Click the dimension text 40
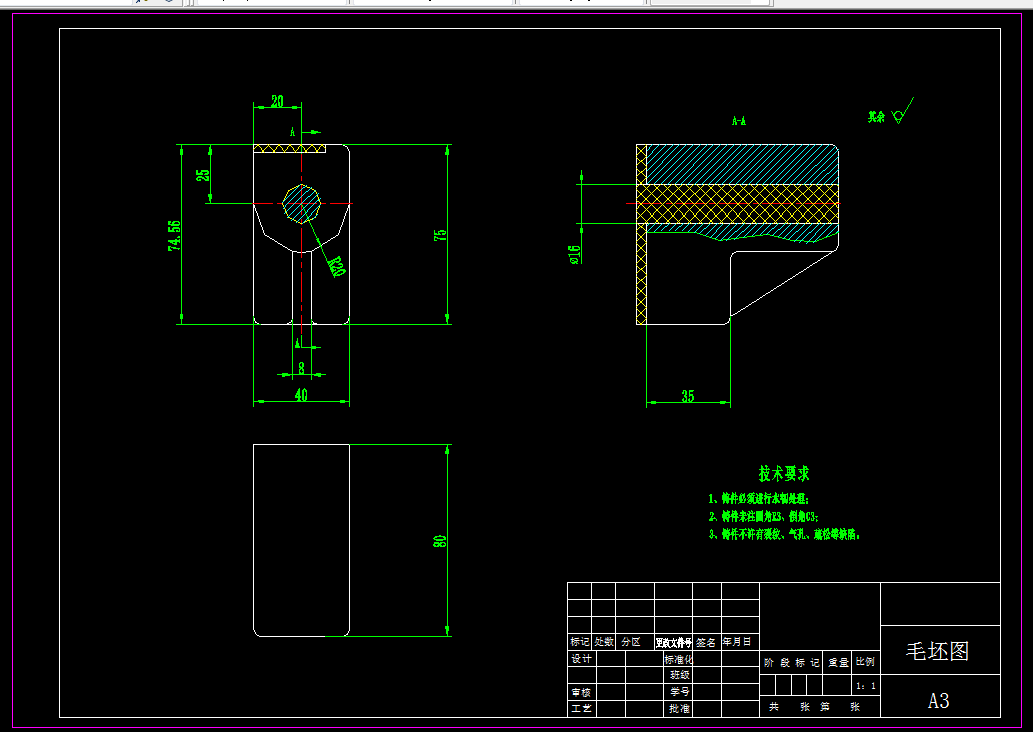 tap(301, 395)
